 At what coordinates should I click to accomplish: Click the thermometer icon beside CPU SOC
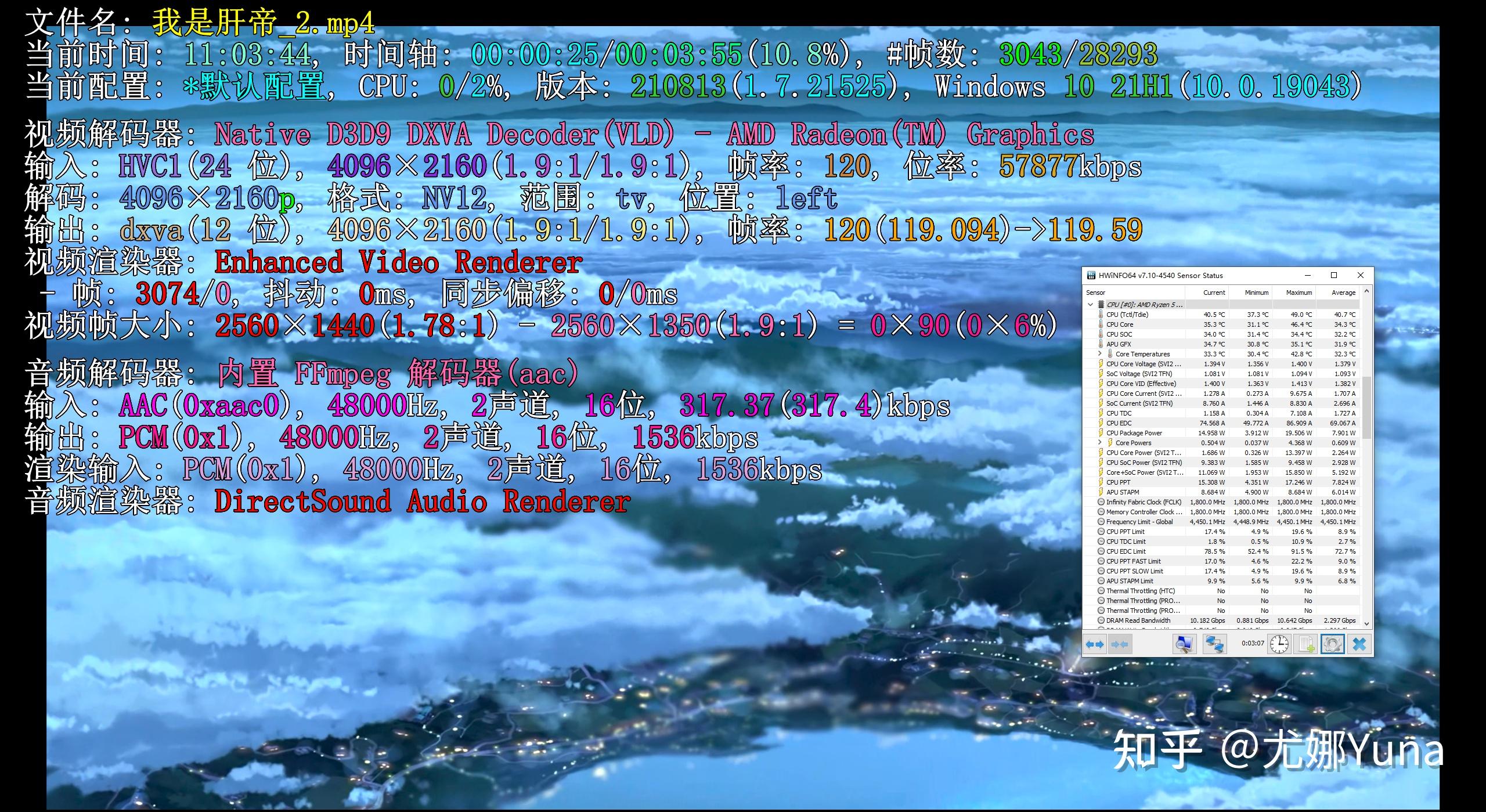pyautogui.click(x=1101, y=334)
